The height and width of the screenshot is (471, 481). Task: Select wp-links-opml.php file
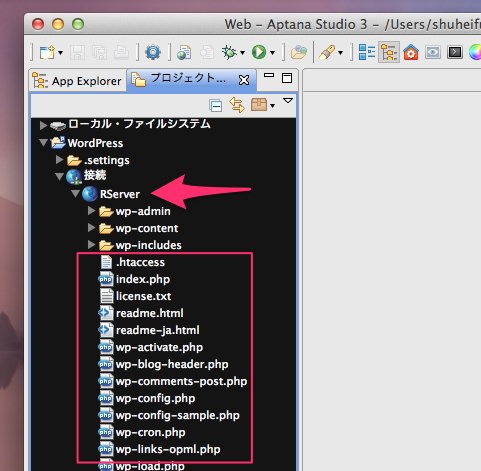[168, 449]
